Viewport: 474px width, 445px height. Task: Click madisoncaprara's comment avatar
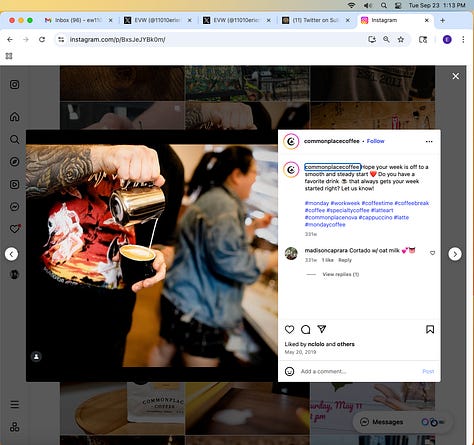(x=291, y=253)
